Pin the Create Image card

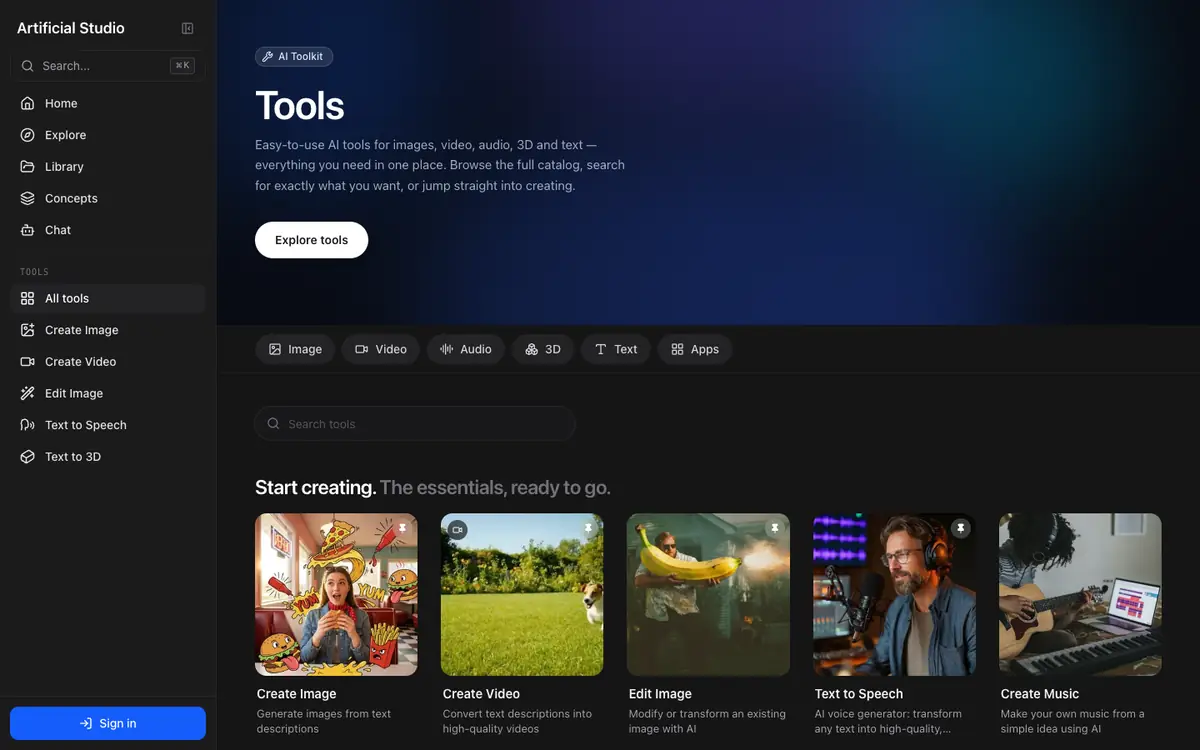coord(403,528)
